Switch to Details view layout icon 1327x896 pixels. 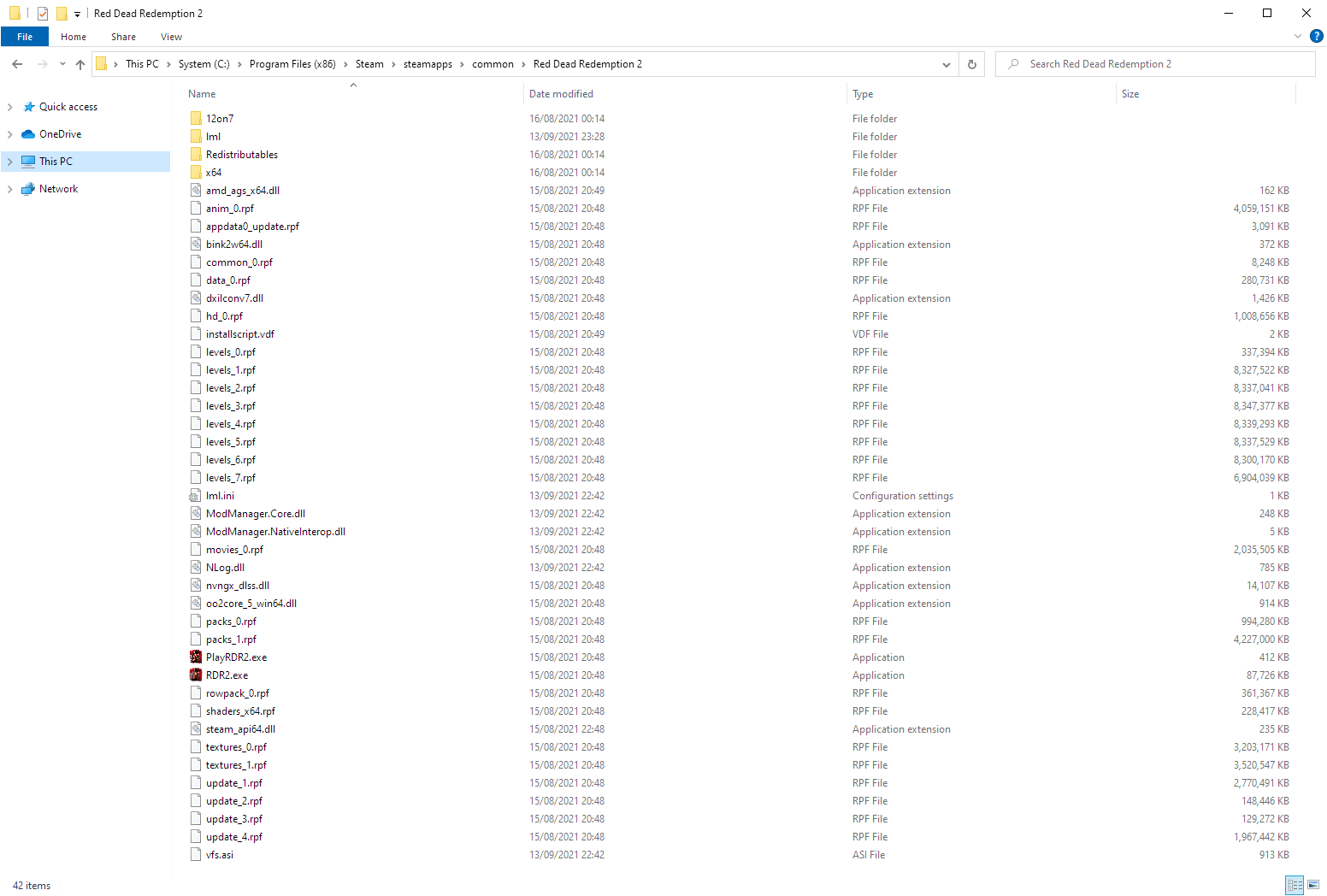coord(1295,885)
